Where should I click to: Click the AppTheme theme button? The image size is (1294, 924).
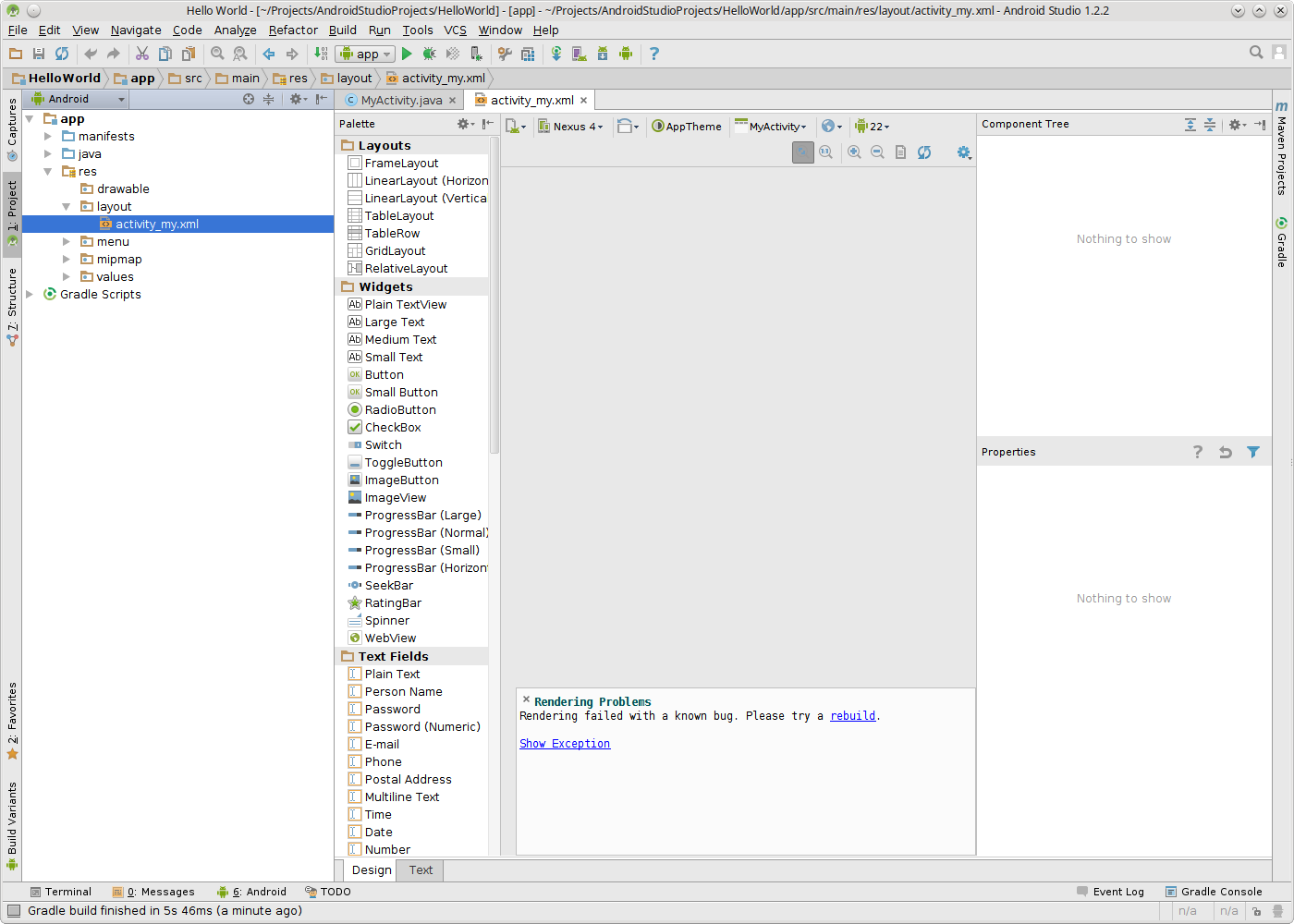pyautogui.click(x=686, y=127)
